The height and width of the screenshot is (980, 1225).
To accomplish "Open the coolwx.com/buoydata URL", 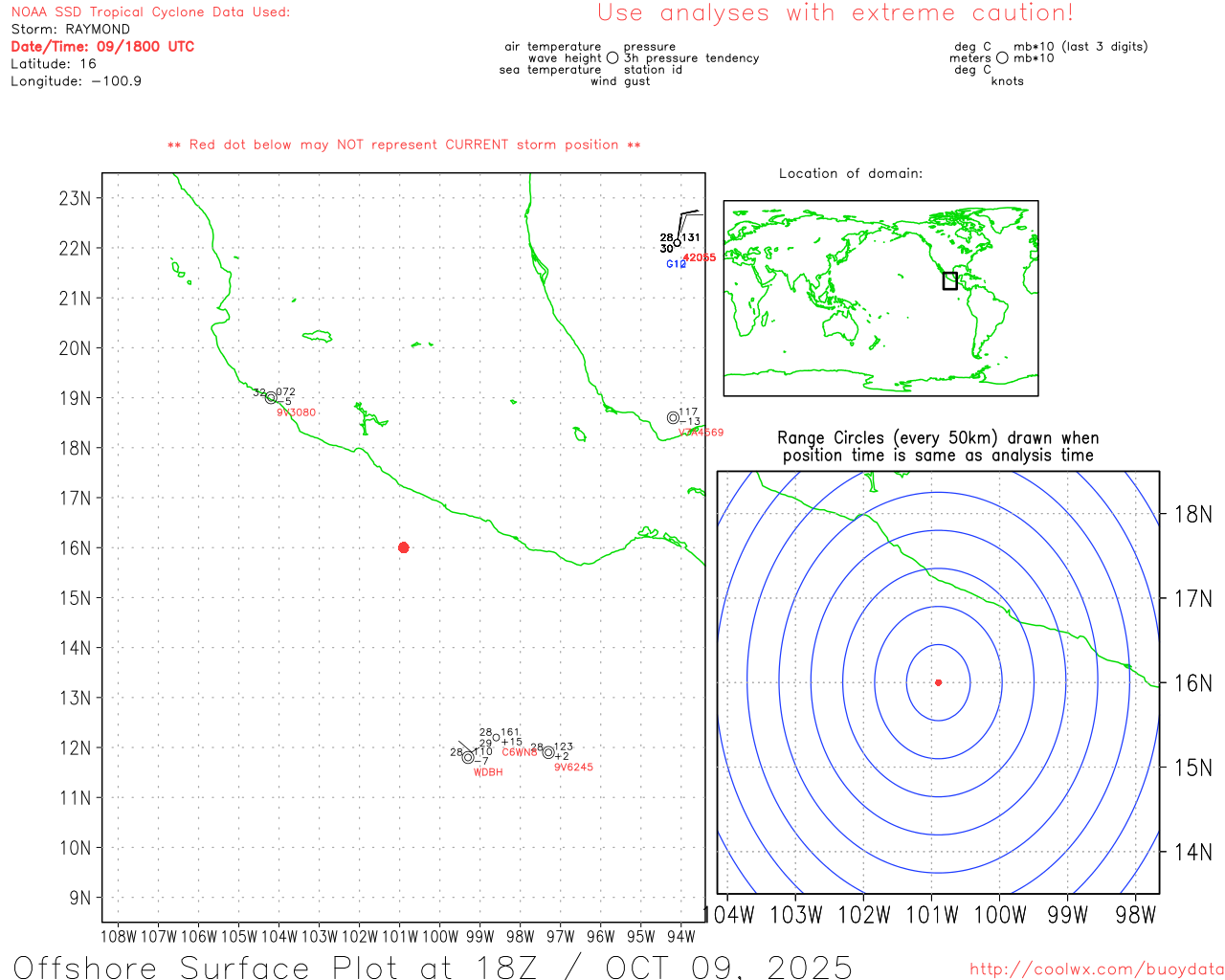I will click(1096, 969).
